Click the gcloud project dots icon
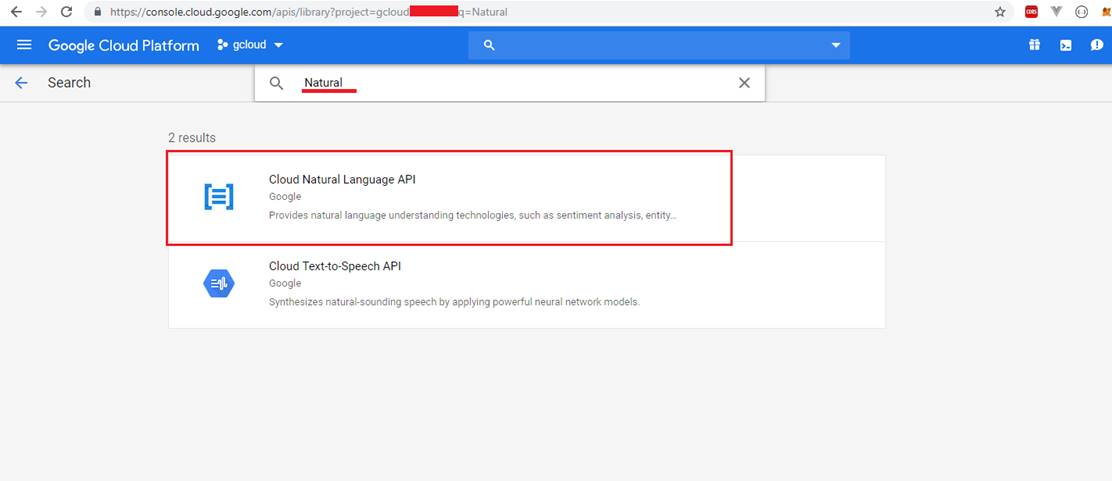1112x481 pixels. point(223,45)
